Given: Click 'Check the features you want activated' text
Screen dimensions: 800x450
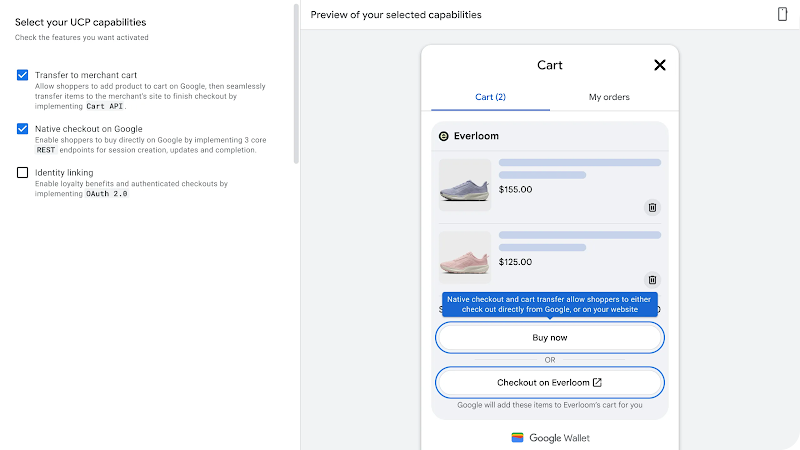Looking at the screenshot, I should (x=82, y=37).
